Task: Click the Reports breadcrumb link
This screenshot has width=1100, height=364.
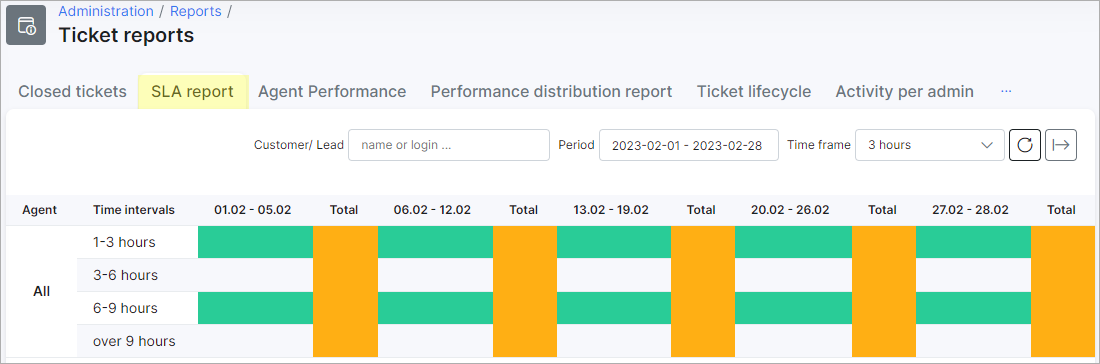Action: [196, 11]
